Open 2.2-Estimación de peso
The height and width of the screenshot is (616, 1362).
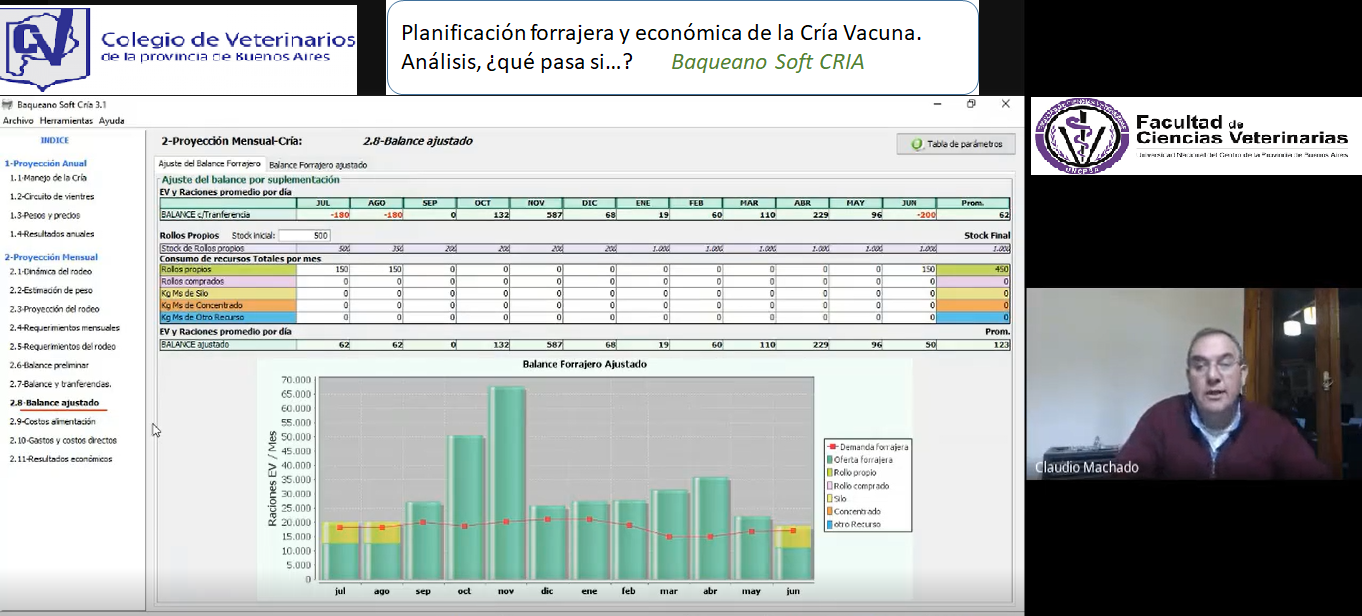pos(51,290)
